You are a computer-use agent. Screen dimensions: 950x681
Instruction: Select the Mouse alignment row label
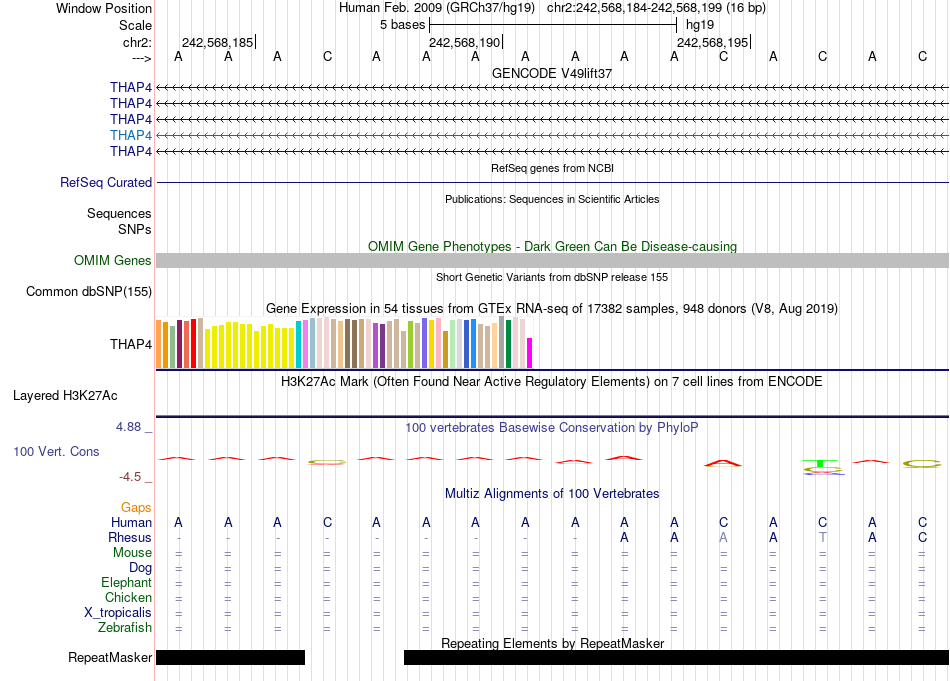pos(133,553)
